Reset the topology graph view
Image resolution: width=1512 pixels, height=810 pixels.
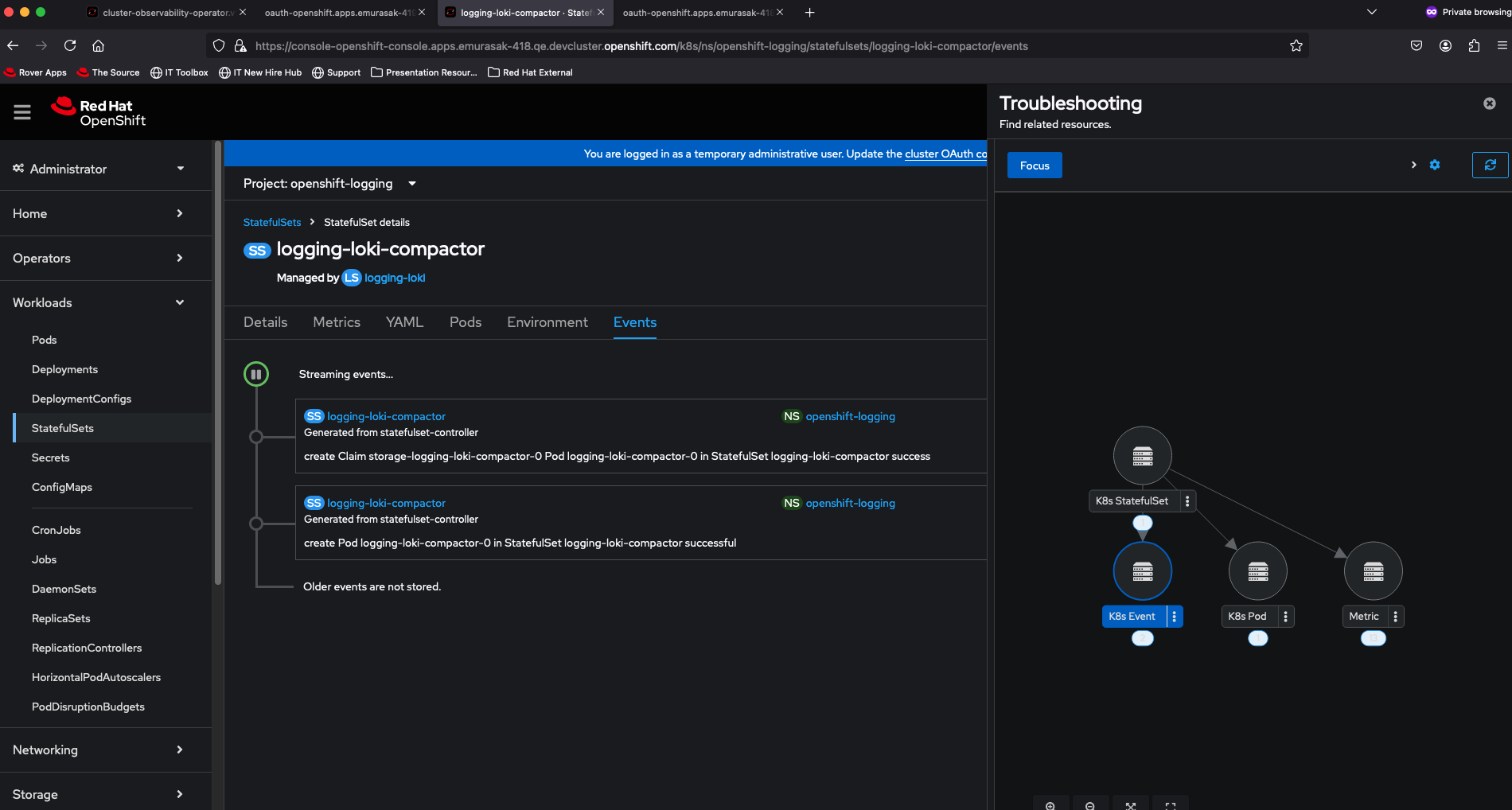click(x=1171, y=804)
